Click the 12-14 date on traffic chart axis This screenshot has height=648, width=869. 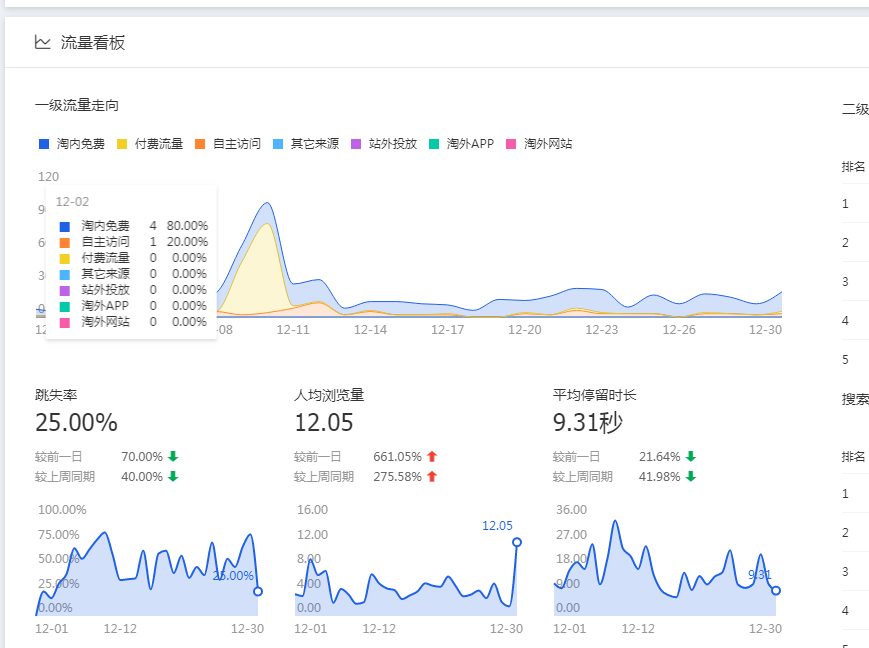click(370, 329)
